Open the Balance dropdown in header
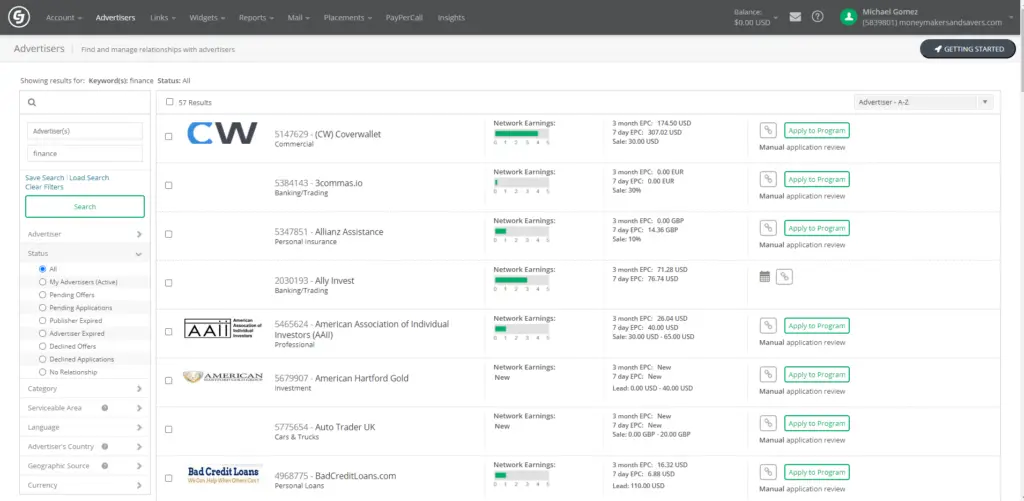The height and width of the screenshot is (501, 1024). click(756, 17)
